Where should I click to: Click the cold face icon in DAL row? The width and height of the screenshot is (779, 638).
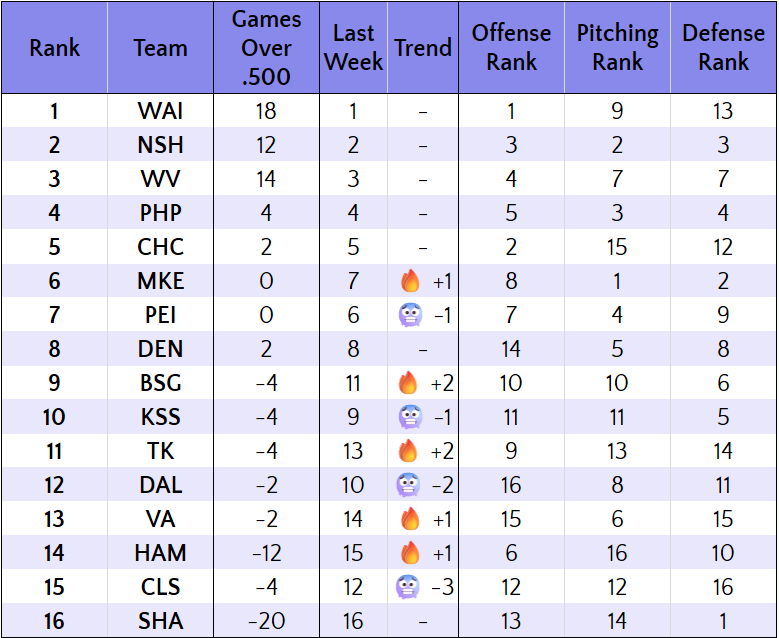(x=409, y=486)
